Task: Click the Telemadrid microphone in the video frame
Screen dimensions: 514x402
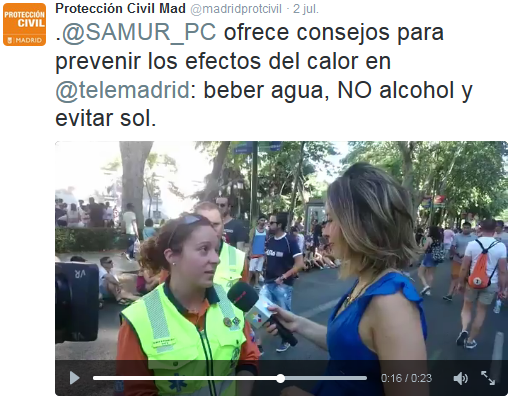Action: pos(258,310)
